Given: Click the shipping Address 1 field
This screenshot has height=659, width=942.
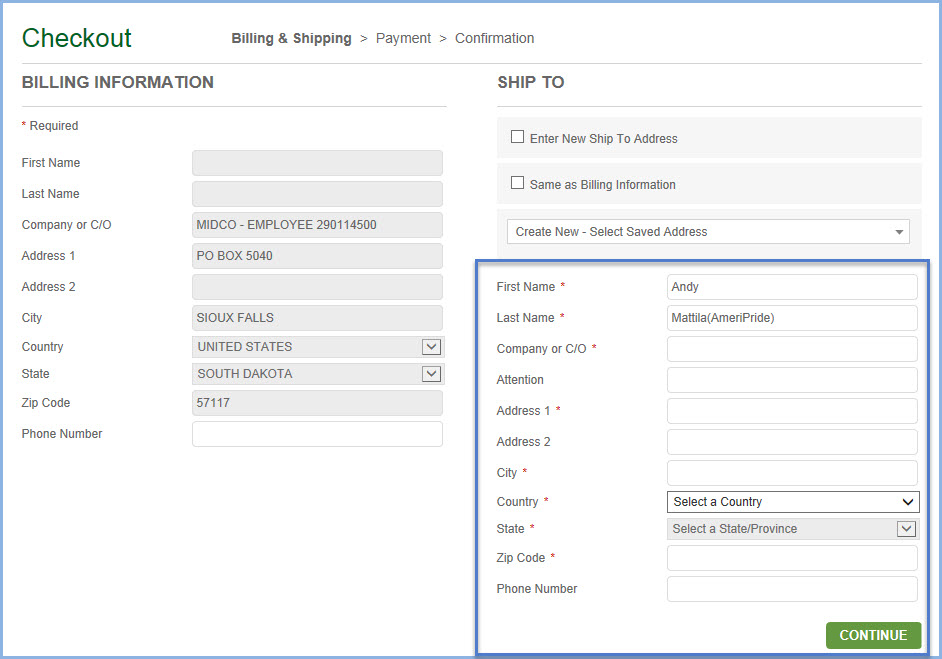Looking at the screenshot, I should (x=792, y=411).
